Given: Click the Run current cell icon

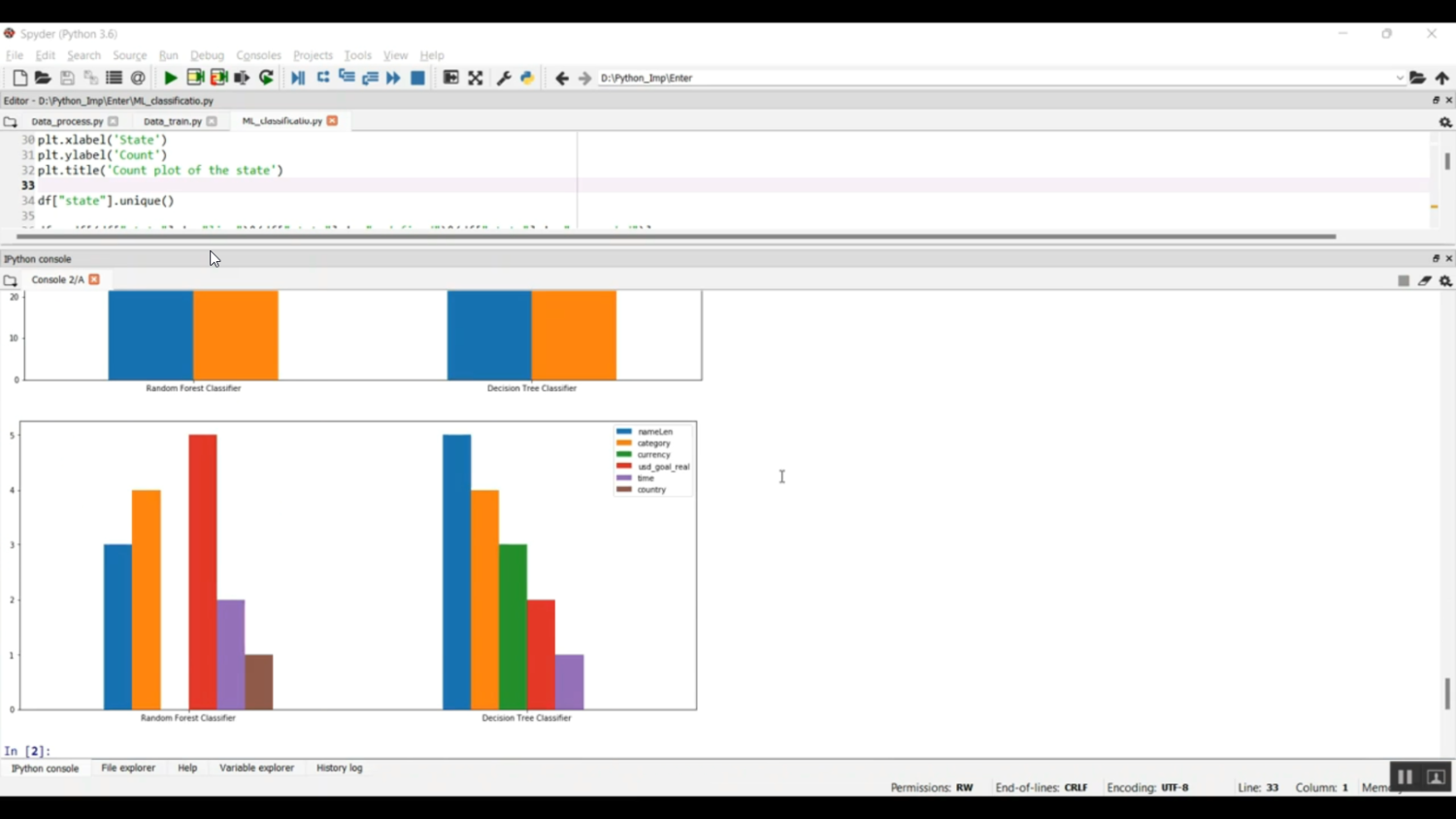Looking at the screenshot, I should 195,78.
